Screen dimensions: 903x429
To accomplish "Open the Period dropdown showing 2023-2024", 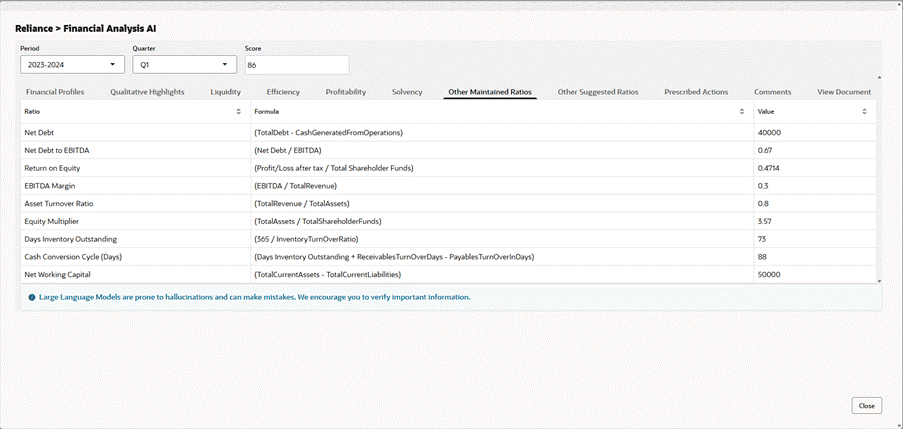I will (x=73, y=64).
